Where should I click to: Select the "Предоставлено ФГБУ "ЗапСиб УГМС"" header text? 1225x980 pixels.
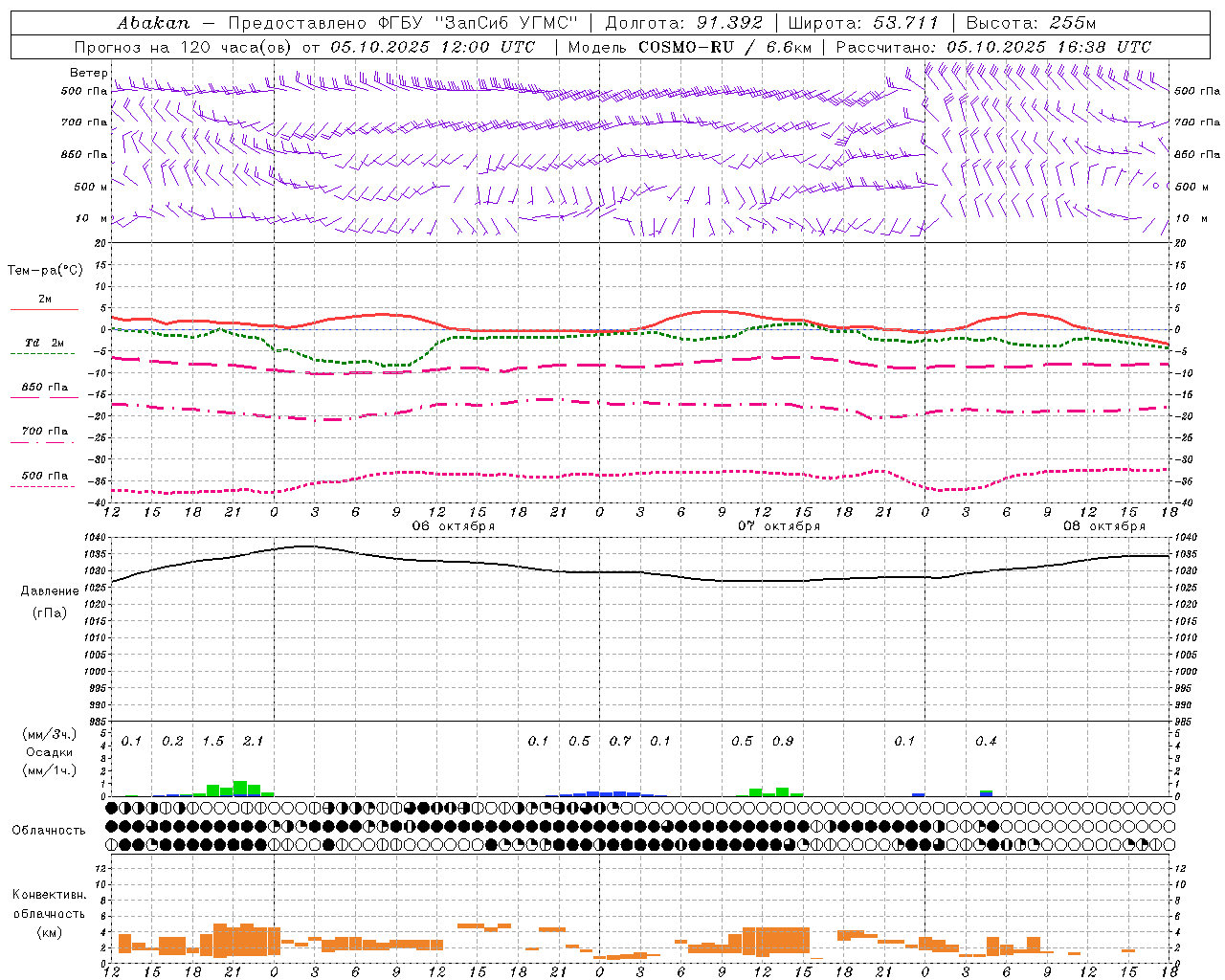403,23
